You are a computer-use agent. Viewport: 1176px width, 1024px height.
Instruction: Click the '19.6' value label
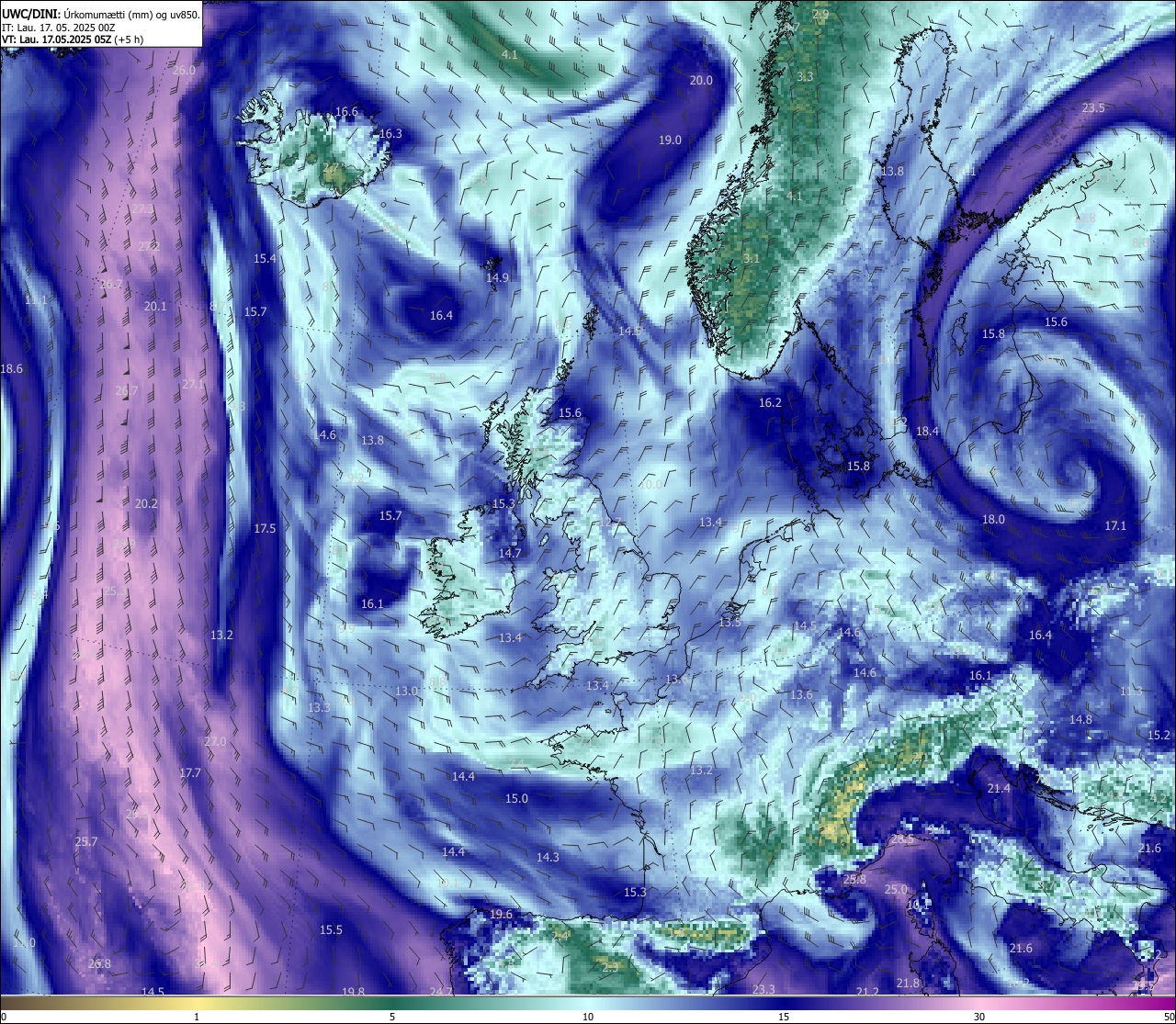(x=501, y=915)
